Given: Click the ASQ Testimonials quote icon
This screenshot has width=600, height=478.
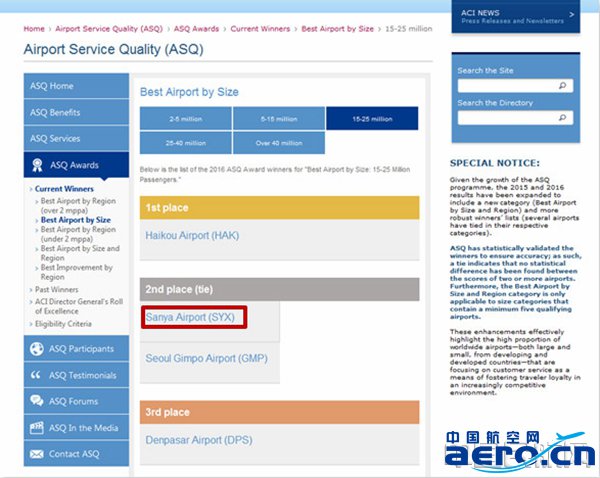Looking at the screenshot, I should [36, 375].
